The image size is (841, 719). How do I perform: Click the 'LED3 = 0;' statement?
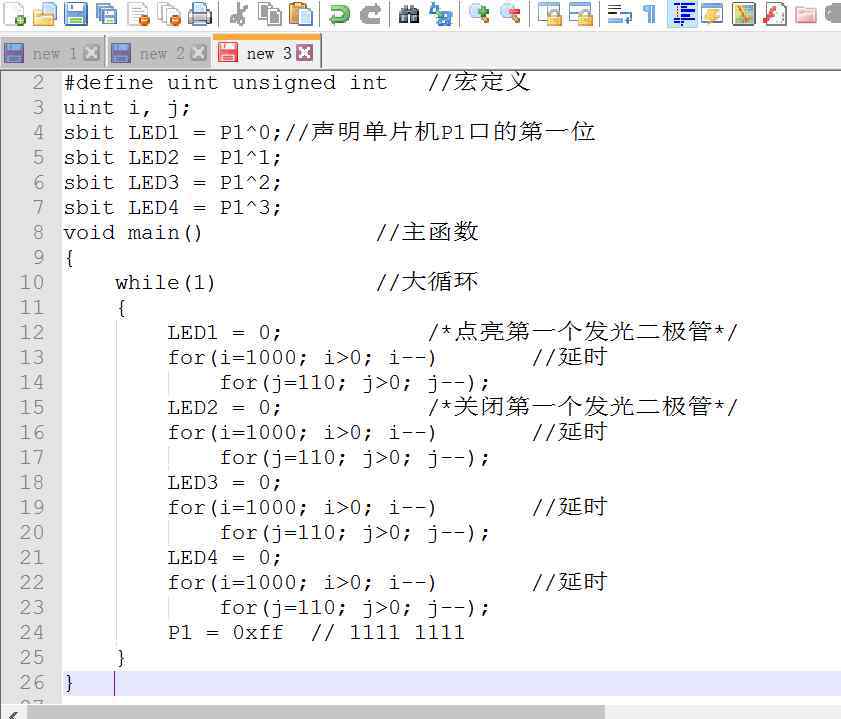click(224, 483)
